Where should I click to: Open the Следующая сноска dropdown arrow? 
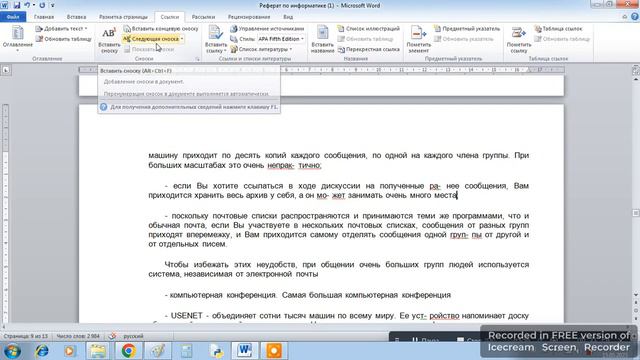point(182,39)
